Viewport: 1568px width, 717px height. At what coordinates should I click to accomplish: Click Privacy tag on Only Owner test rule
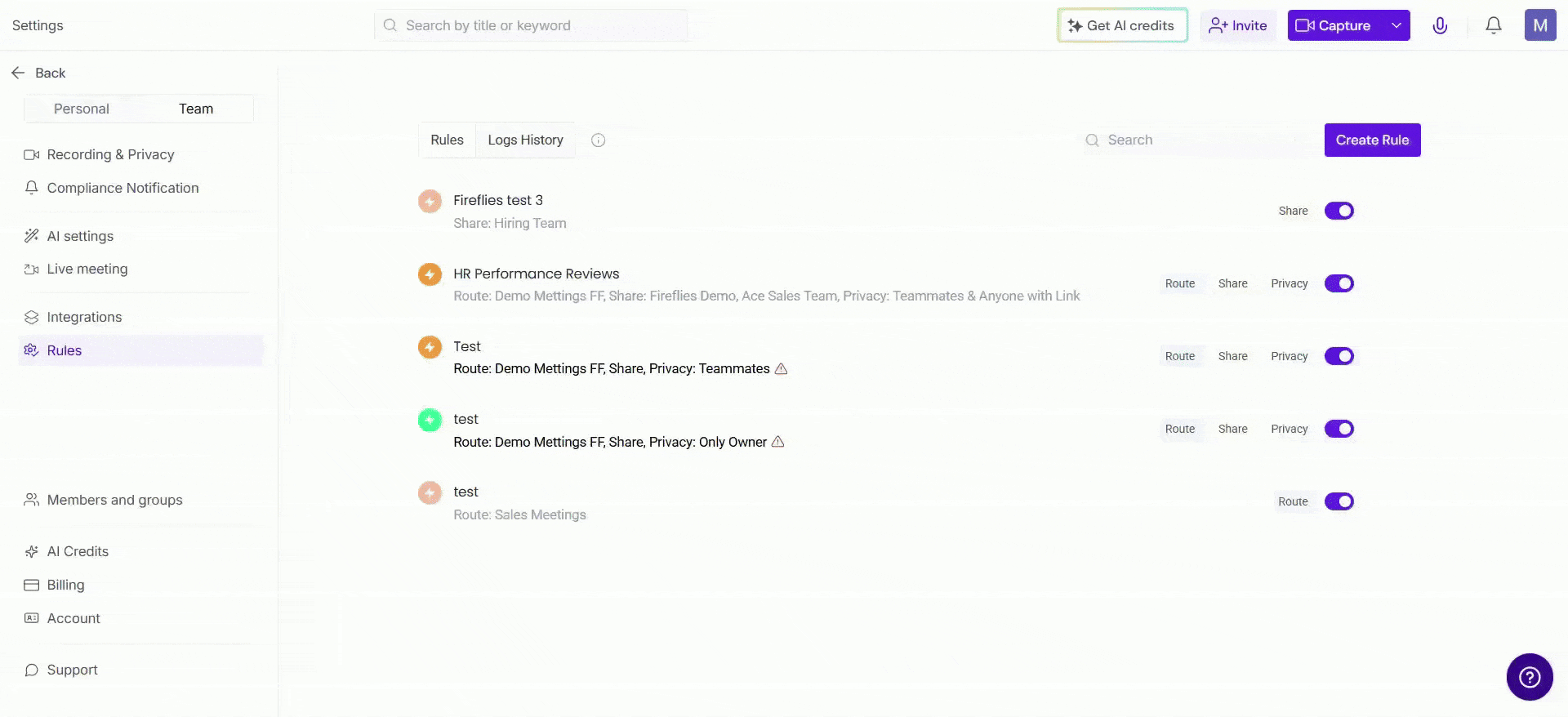point(1290,429)
